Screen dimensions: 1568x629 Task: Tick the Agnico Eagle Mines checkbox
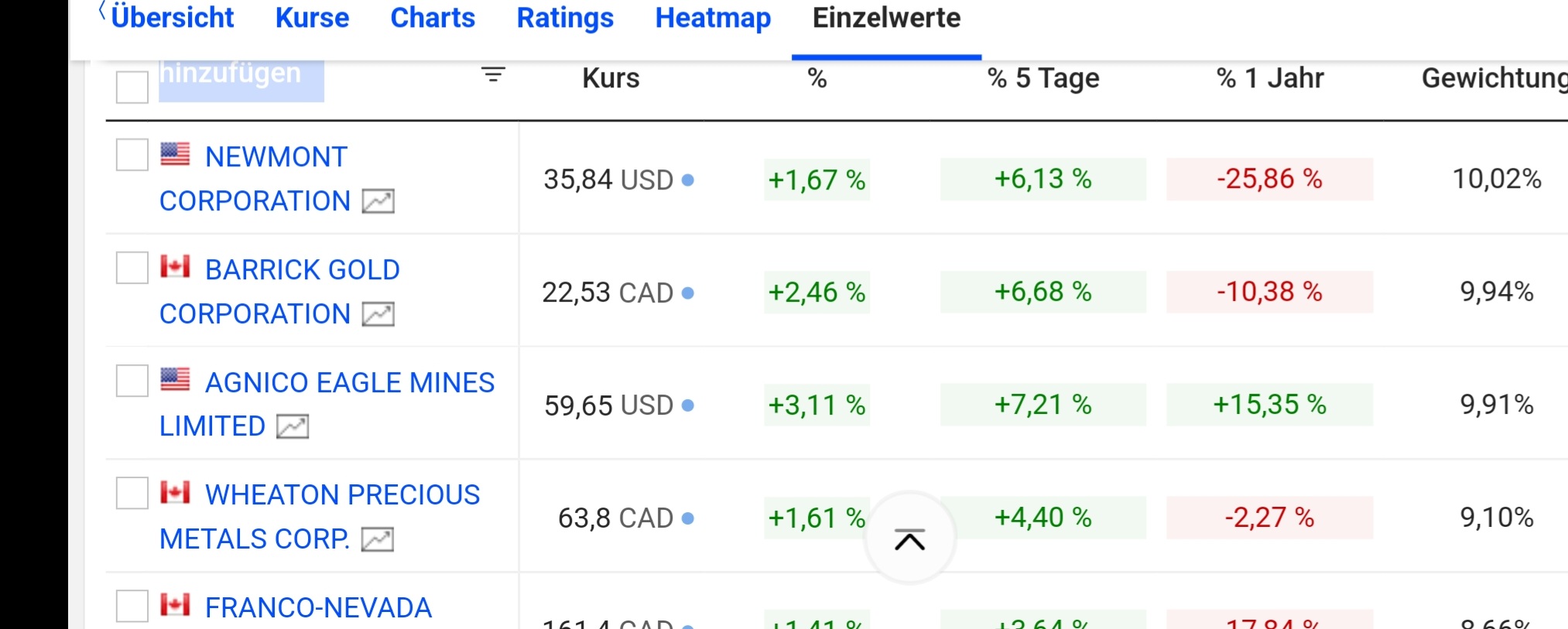click(132, 381)
